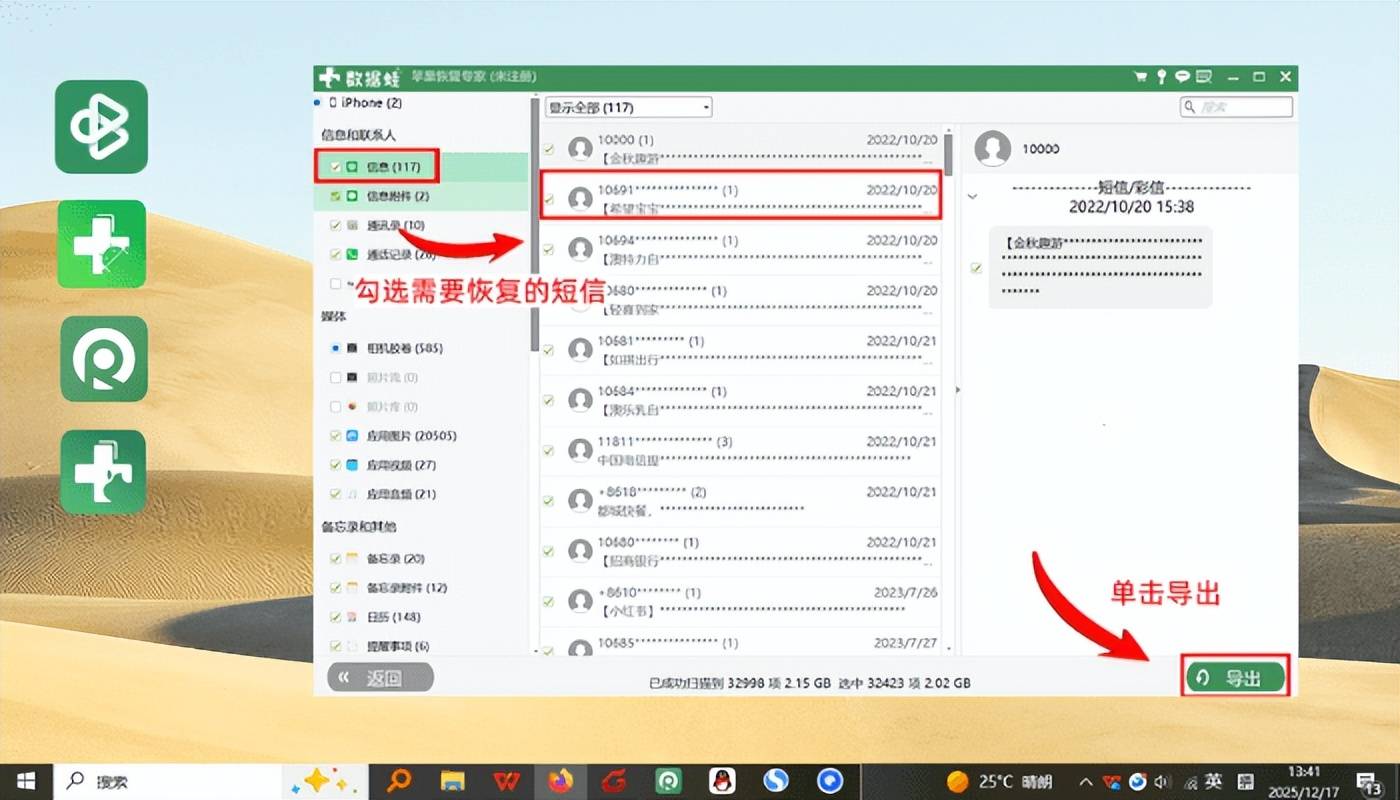Open message from 10685 dated 2023/7/27

click(x=740, y=641)
